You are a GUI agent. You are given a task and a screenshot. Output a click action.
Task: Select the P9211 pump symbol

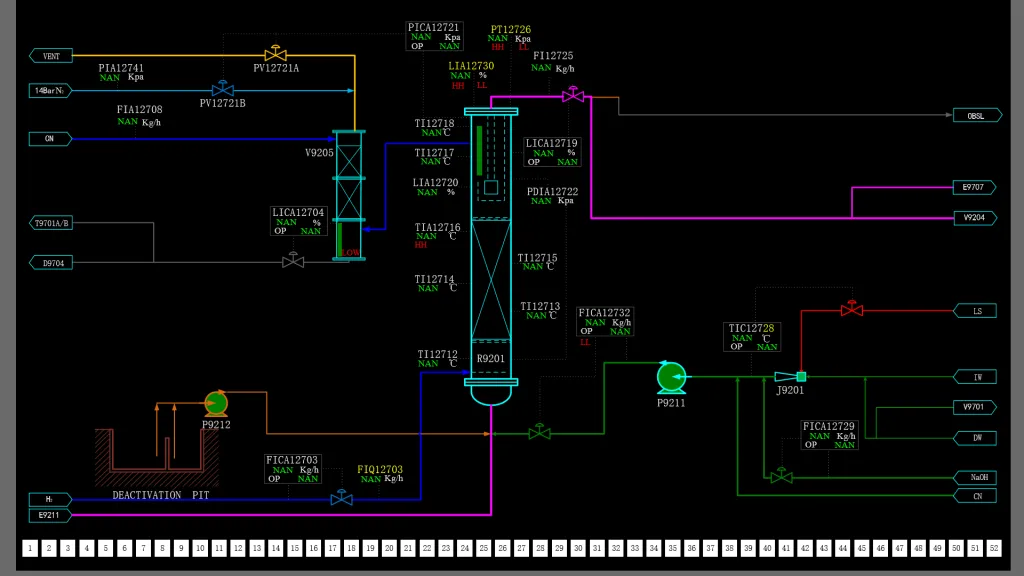[671, 376]
